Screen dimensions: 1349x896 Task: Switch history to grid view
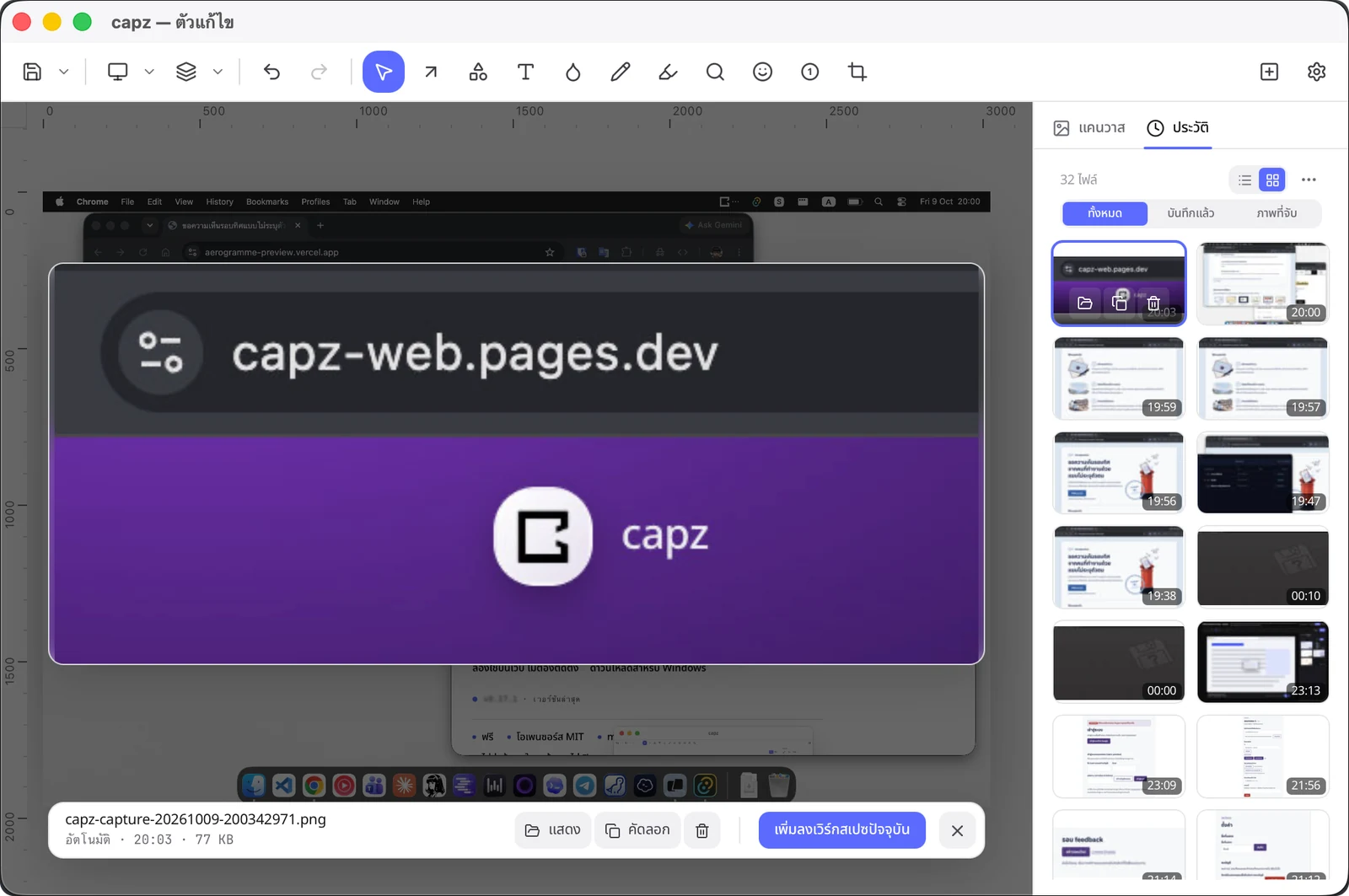(1272, 180)
